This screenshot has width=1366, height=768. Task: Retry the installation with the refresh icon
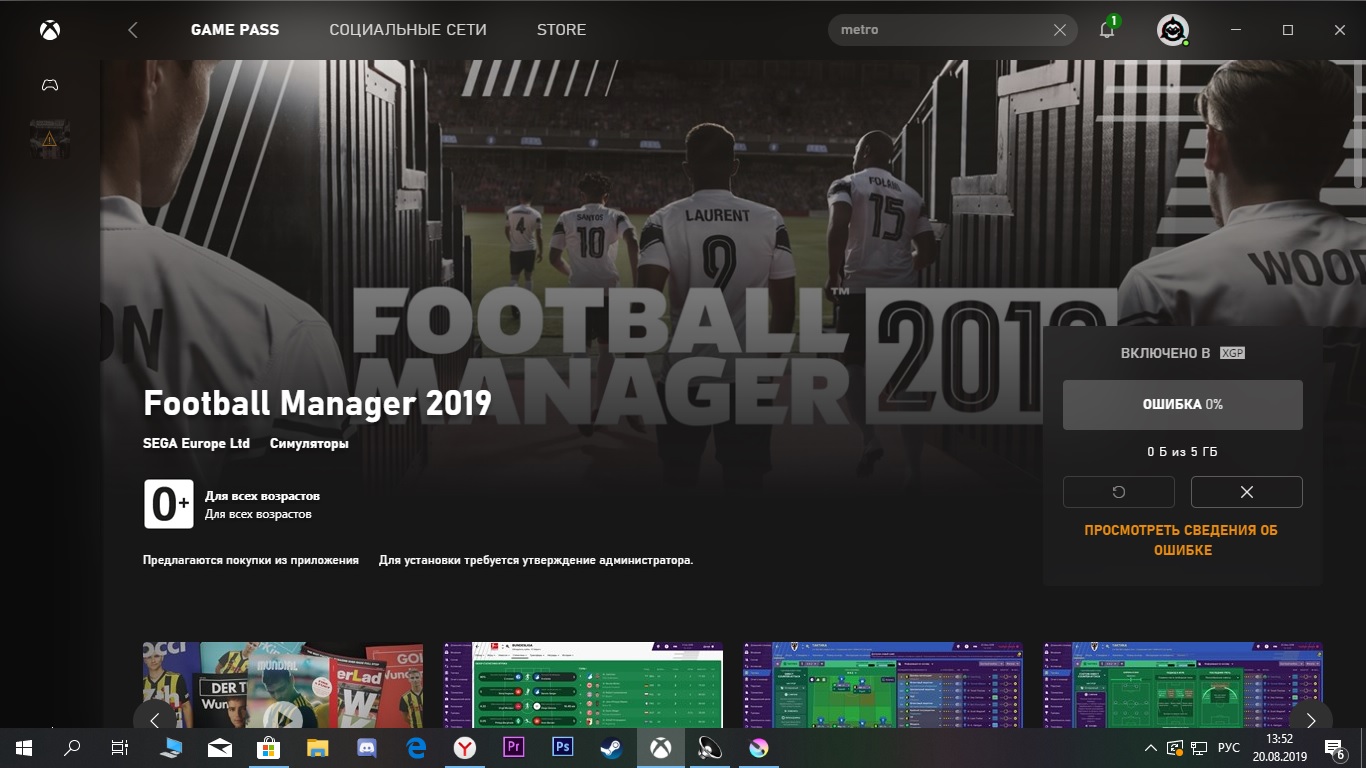pos(1119,492)
